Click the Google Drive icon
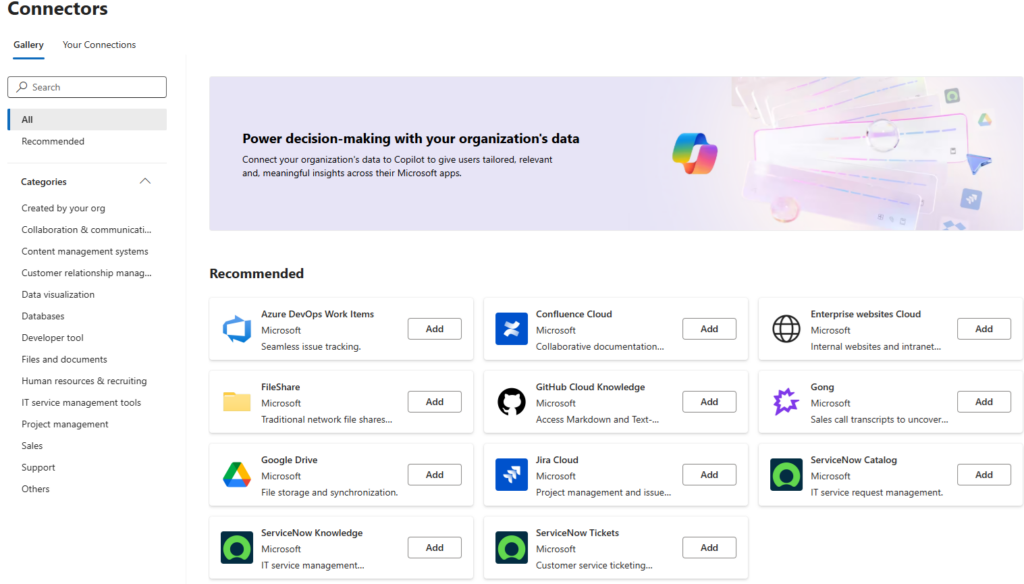 [x=236, y=475]
